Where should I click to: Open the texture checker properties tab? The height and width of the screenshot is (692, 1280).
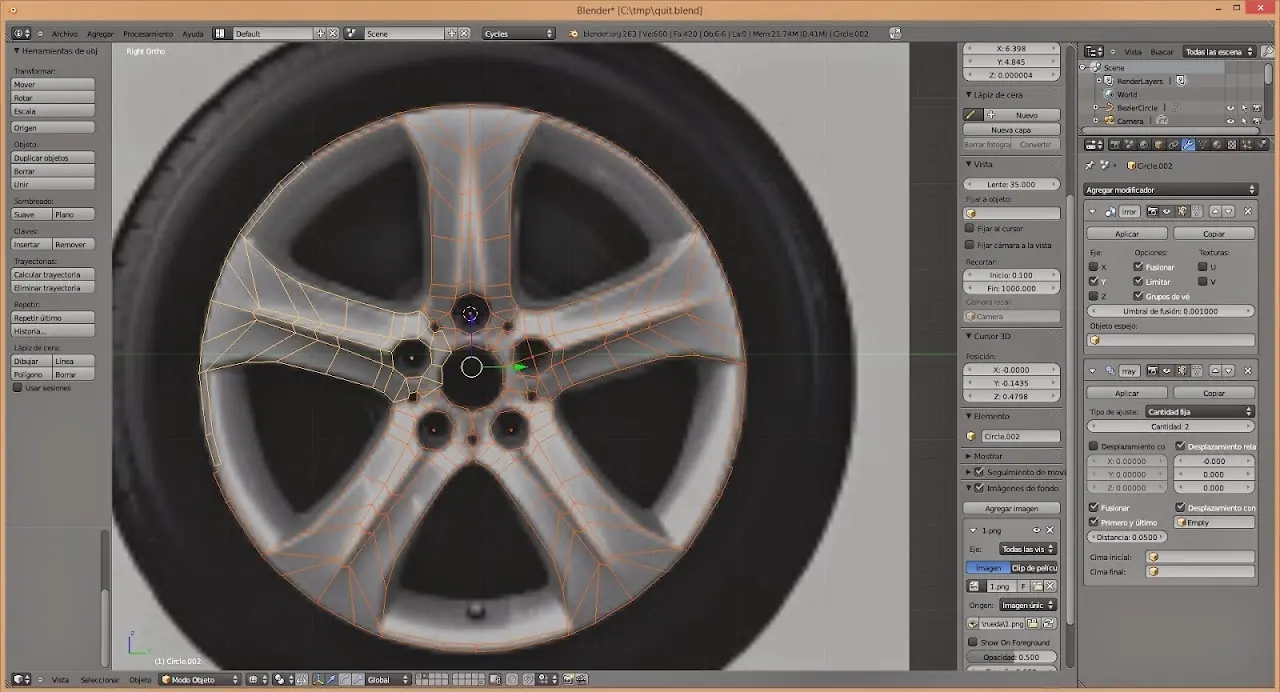1232,144
